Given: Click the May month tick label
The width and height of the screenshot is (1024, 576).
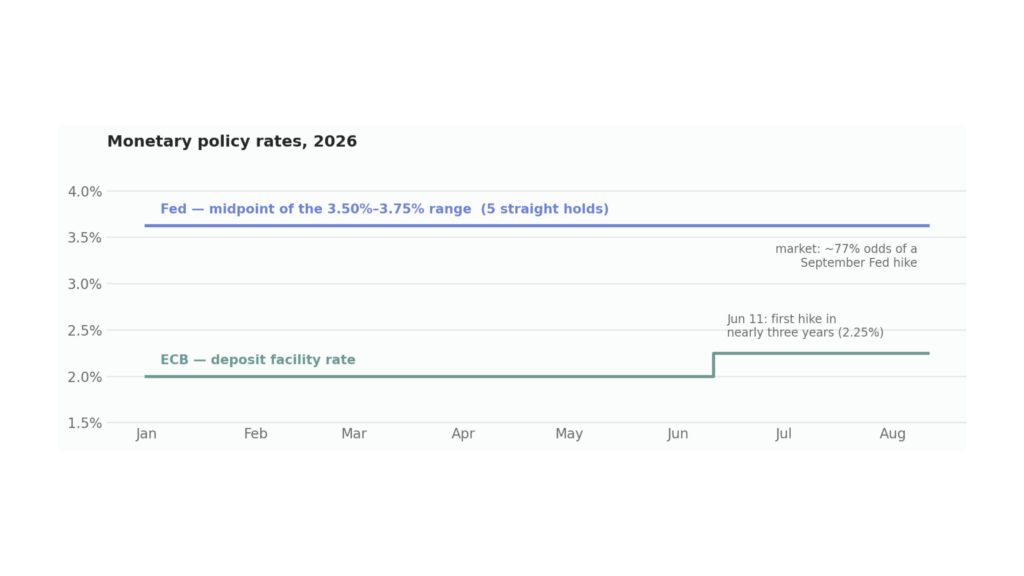Looking at the screenshot, I should (569, 434).
